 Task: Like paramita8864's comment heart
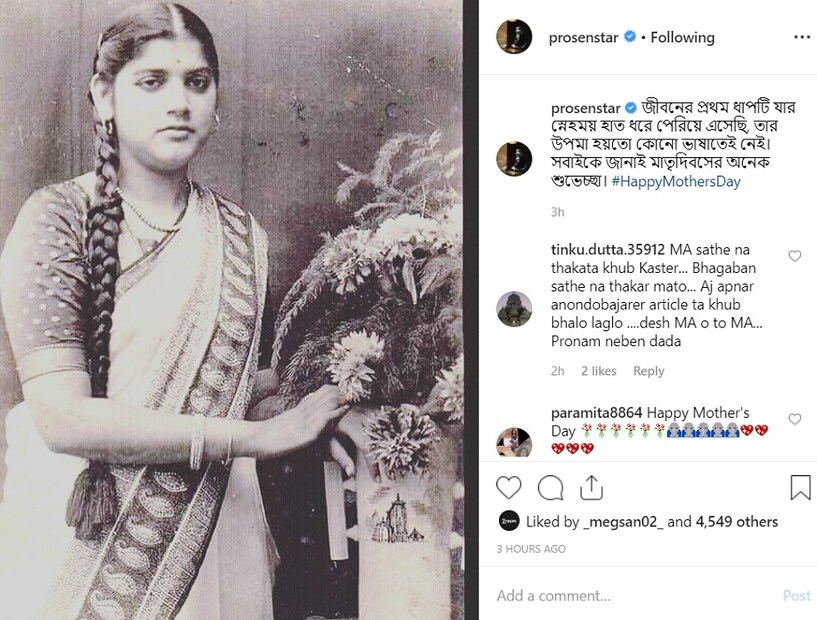click(795, 419)
